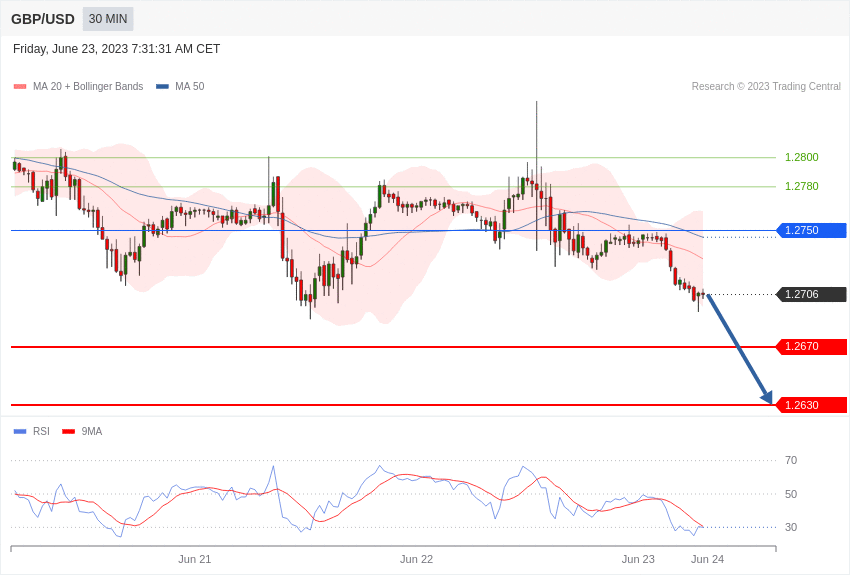
Task: Click the 1.2800 resistance level label
Action: coord(801,157)
